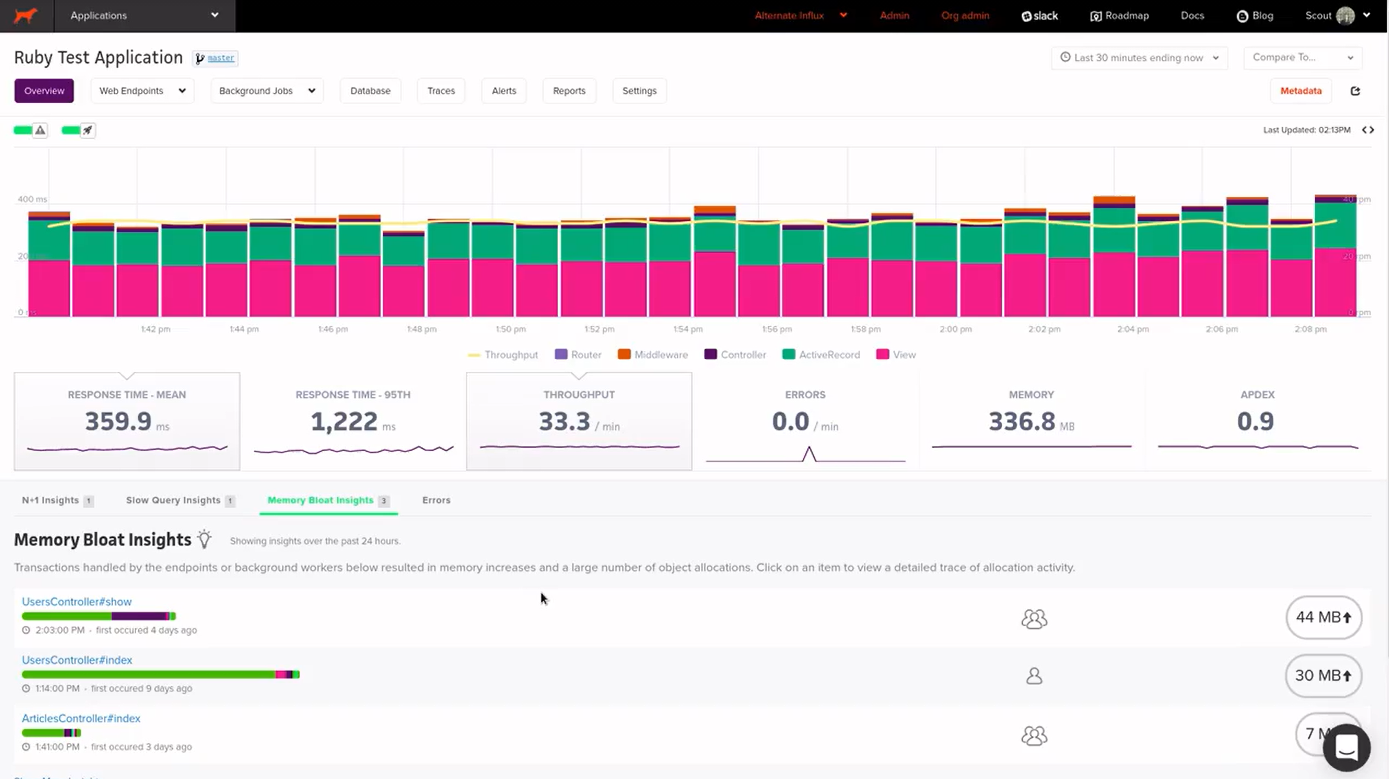This screenshot has height=779, width=1389.
Task: Select the Throughput metric card
Action: (579, 421)
